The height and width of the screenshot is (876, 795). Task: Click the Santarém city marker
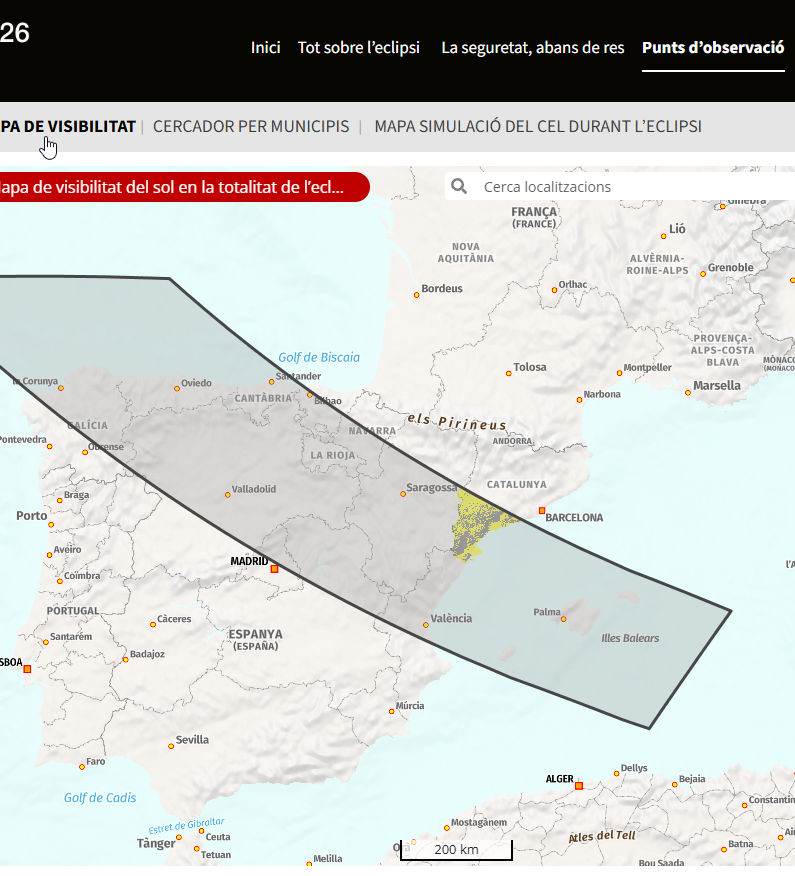(46, 642)
